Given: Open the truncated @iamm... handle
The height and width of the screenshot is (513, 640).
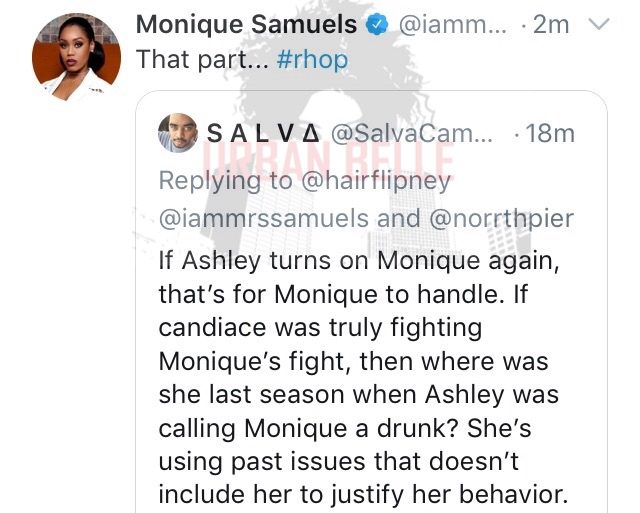Looking at the screenshot, I should pos(452,25).
